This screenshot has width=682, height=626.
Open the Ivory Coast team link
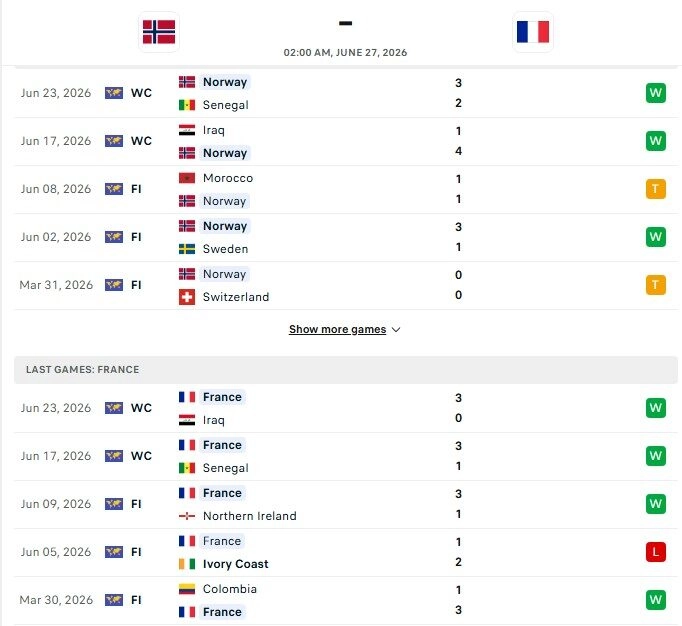(235, 564)
